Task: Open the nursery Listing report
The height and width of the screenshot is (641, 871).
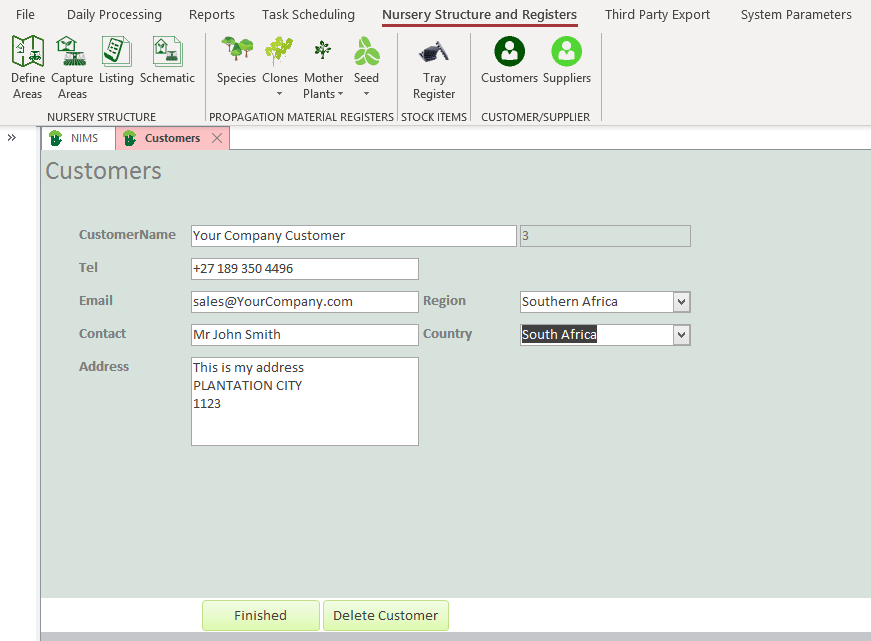Action: pos(116,60)
